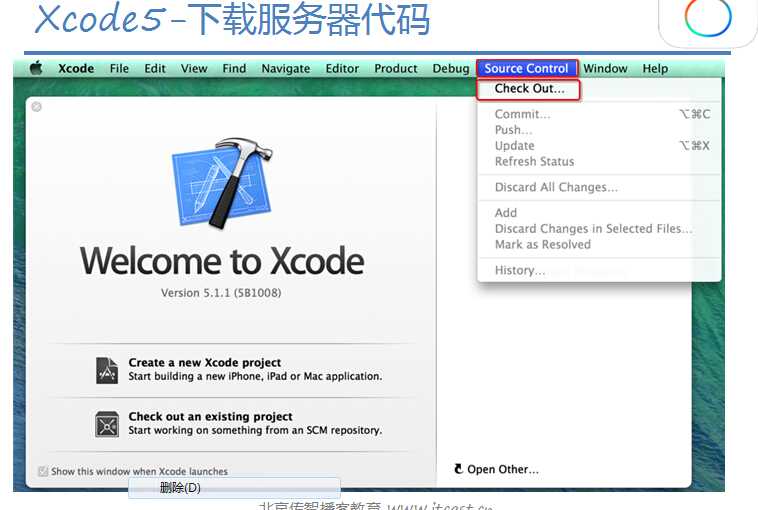Image resolution: width=758 pixels, height=510 pixels.
Task: Open the Apple menu
Action: point(36,68)
